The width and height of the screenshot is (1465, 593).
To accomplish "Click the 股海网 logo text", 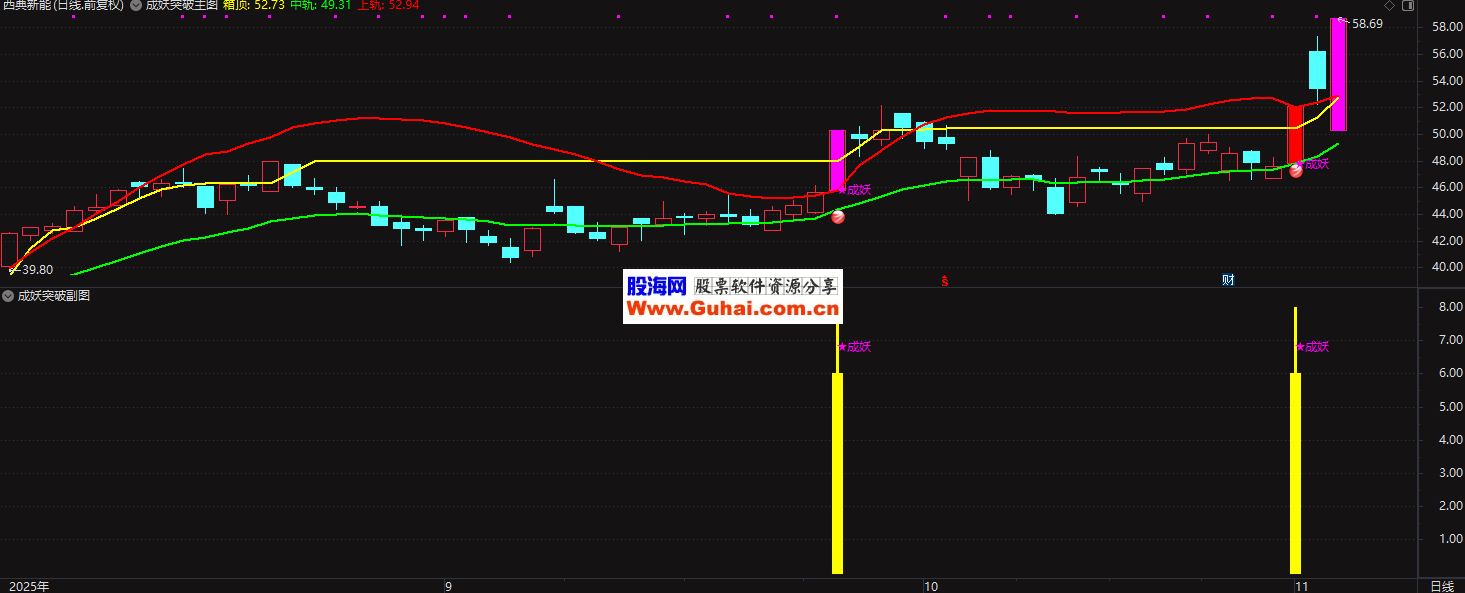I will pos(656,286).
